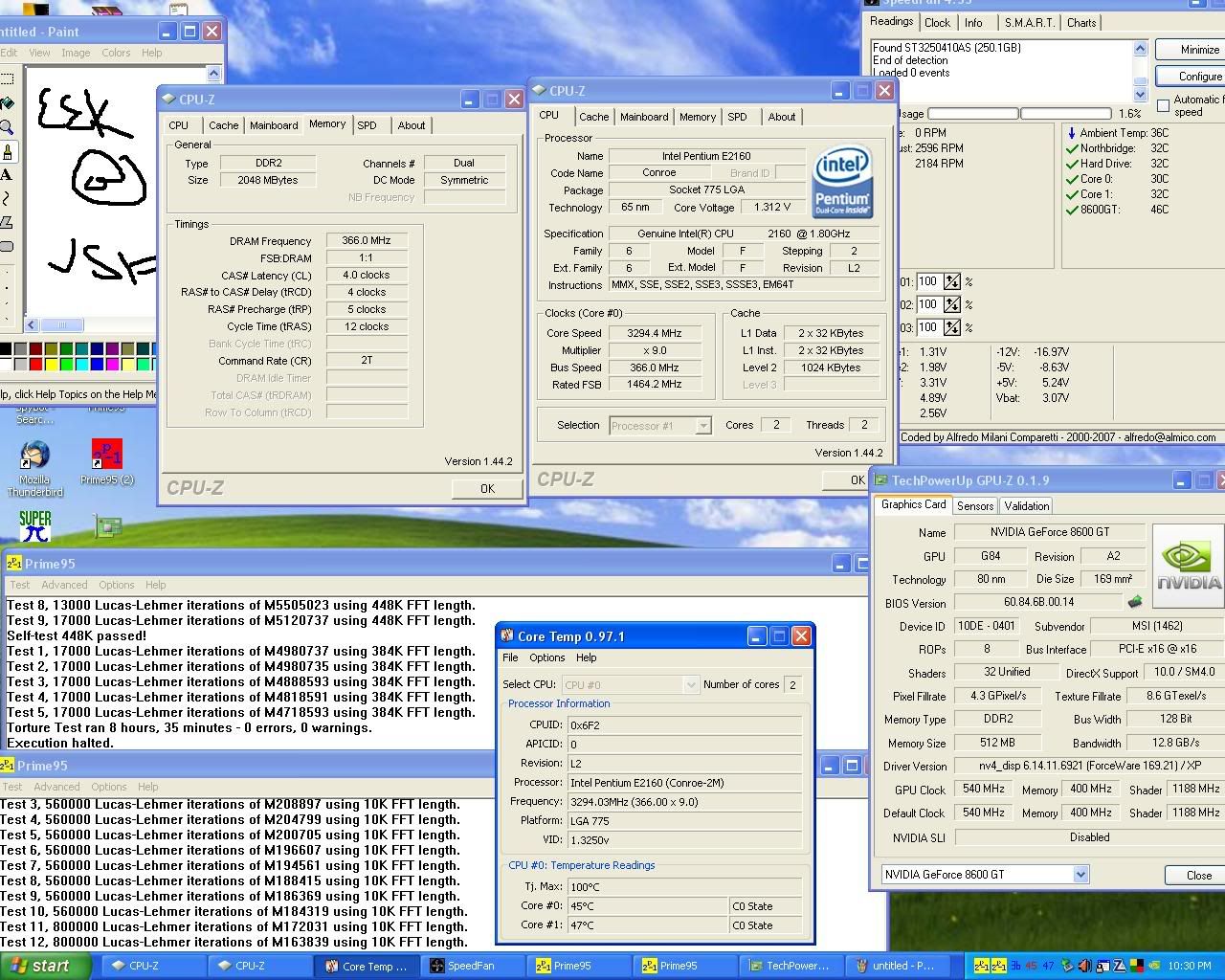Open the Processor selection dropdown in CPU-Z
This screenshot has width=1225, height=980.
pos(703,426)
